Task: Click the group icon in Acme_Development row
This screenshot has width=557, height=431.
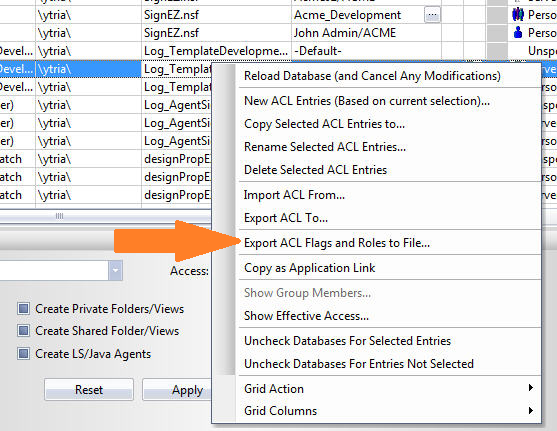Action: [518, 15]
